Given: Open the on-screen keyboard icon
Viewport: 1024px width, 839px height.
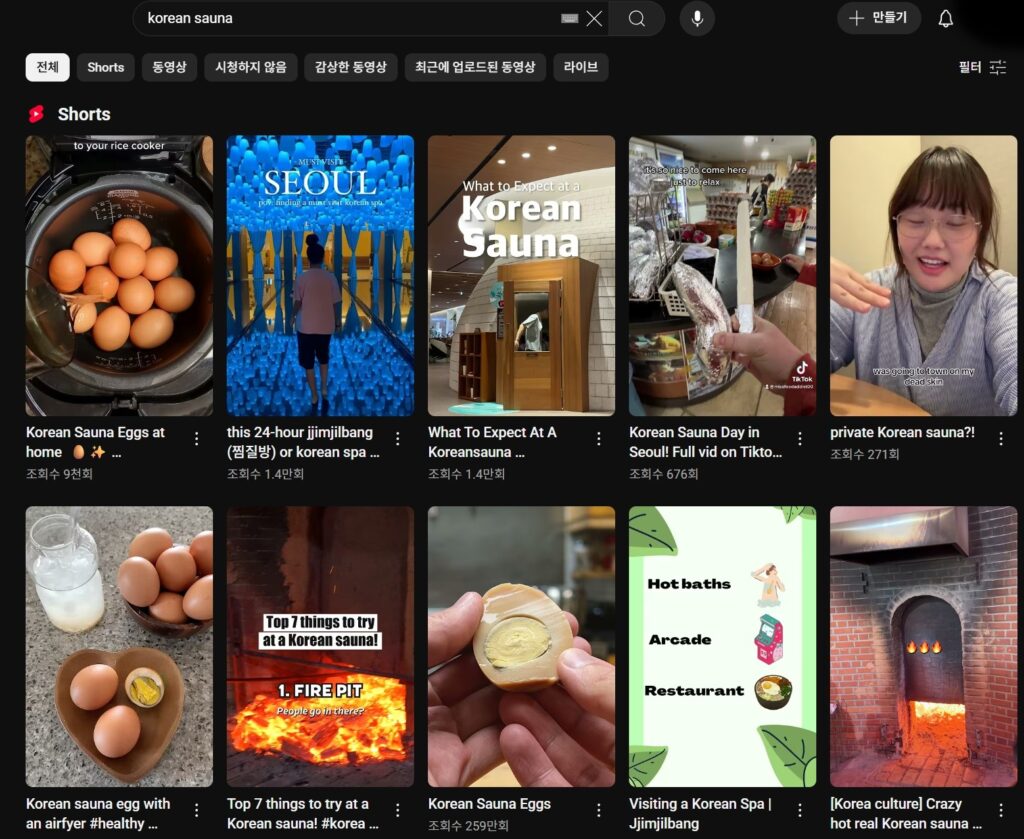Looking at the screenshot, I should [570, 18].
